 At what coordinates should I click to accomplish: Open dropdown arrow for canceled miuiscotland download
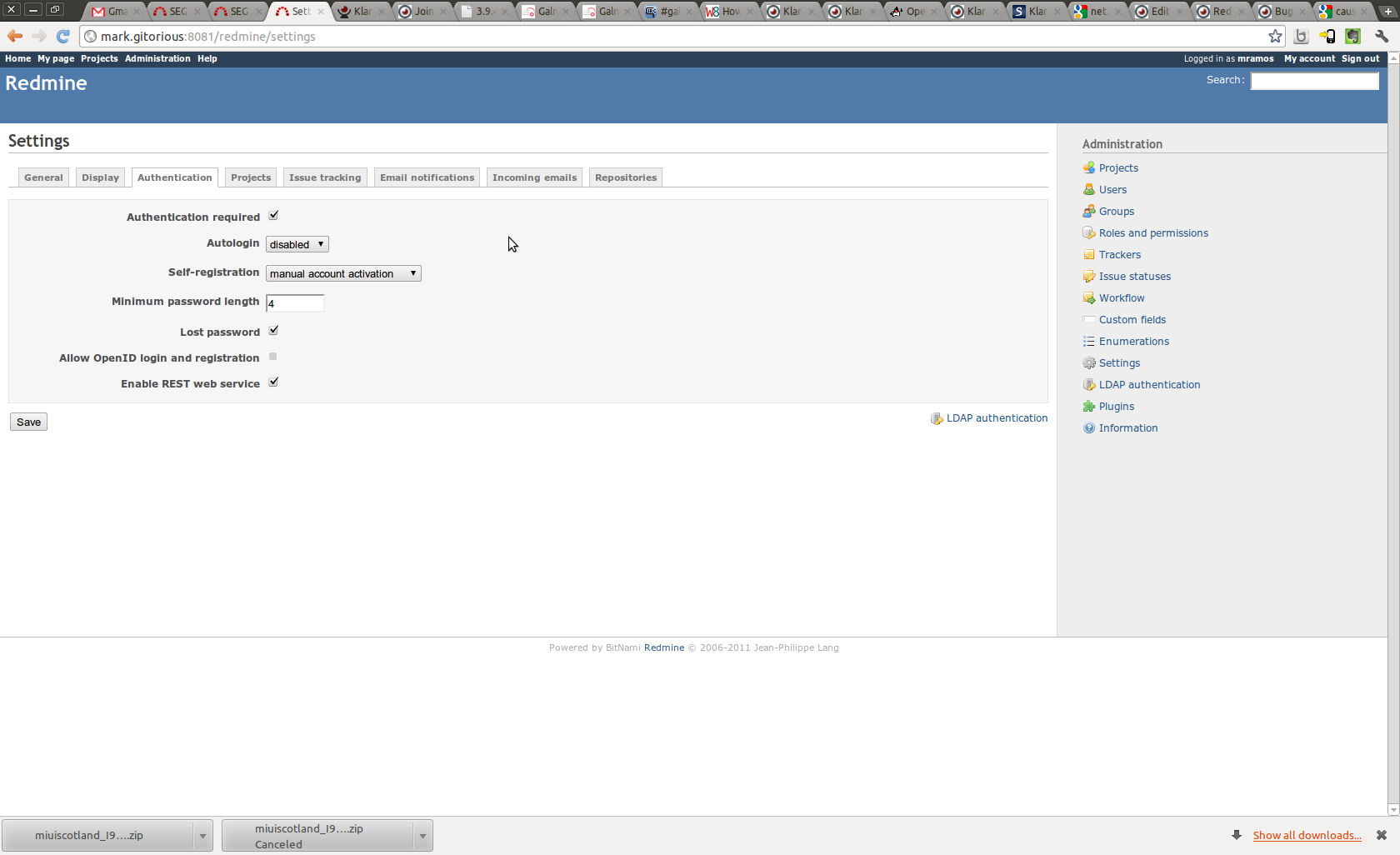coord(422,835)
